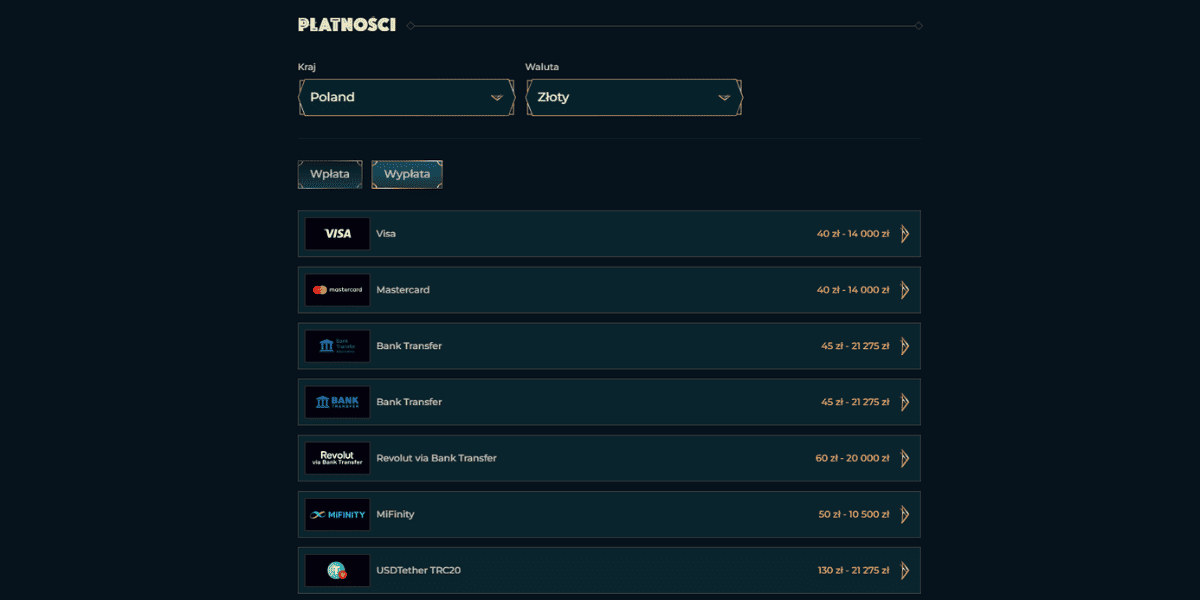1200x600 pixels.
Task: Click the USDTether TRC20 coin icon
Action: tap(337, 570)
